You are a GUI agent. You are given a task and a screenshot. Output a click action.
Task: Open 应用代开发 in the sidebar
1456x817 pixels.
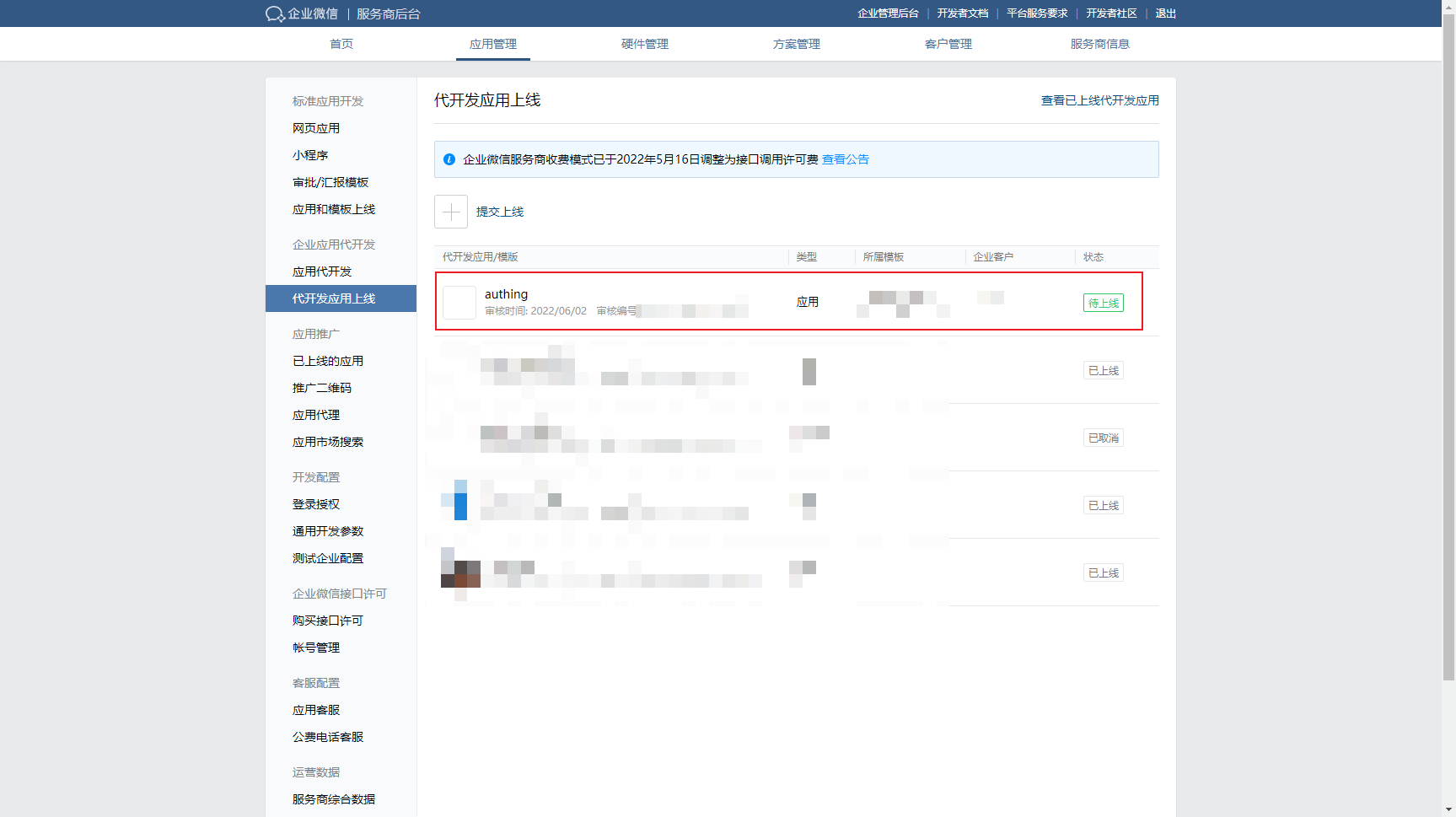(x=322, y=271)
